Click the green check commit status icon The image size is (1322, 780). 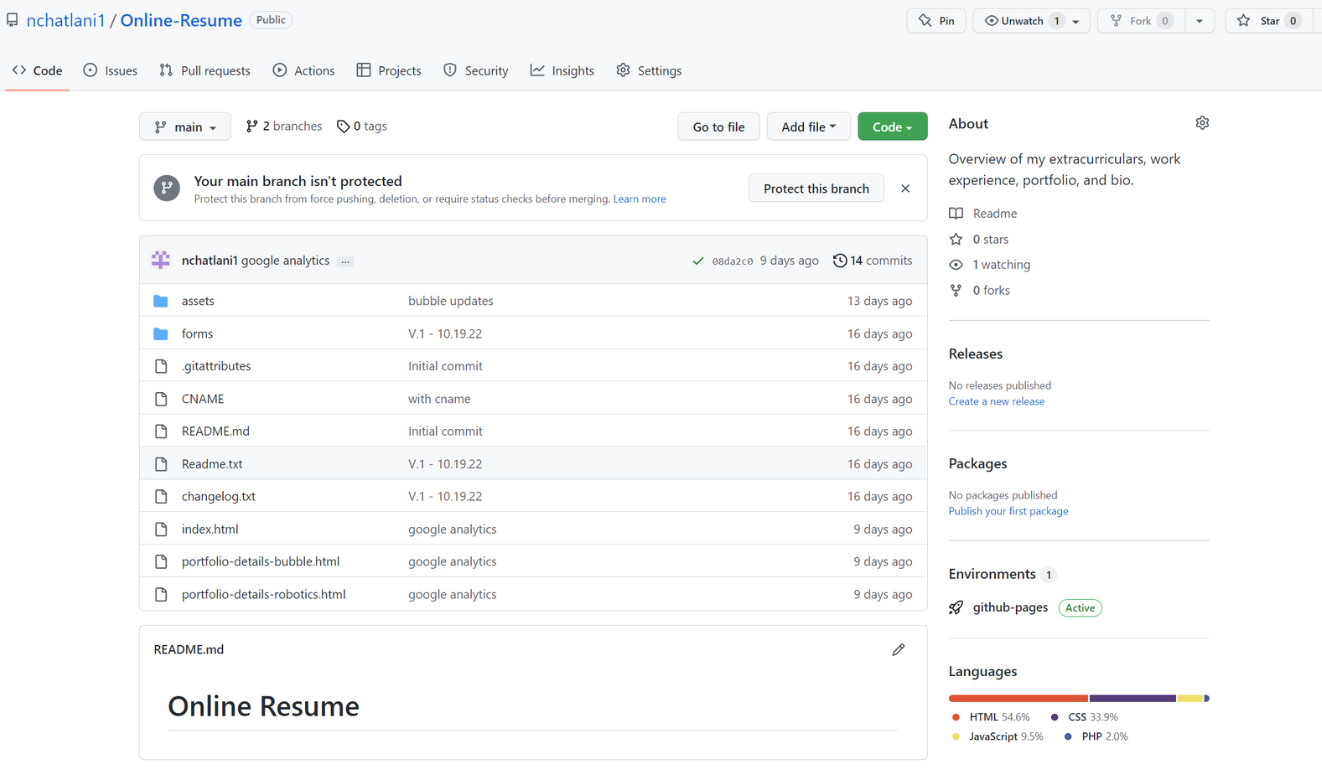coord(698,261)
